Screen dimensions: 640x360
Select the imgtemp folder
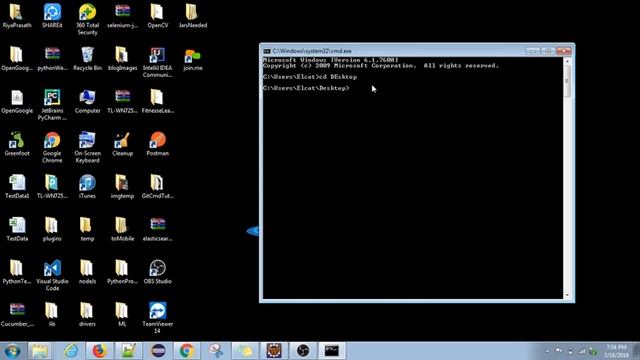click(122, 187)
